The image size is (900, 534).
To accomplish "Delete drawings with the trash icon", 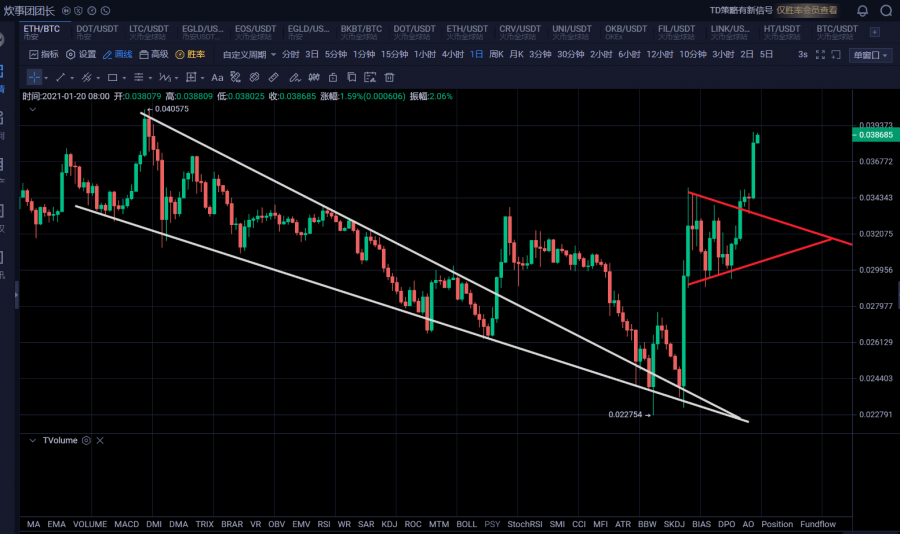I will pyautogui.click(x=389, y=77).
